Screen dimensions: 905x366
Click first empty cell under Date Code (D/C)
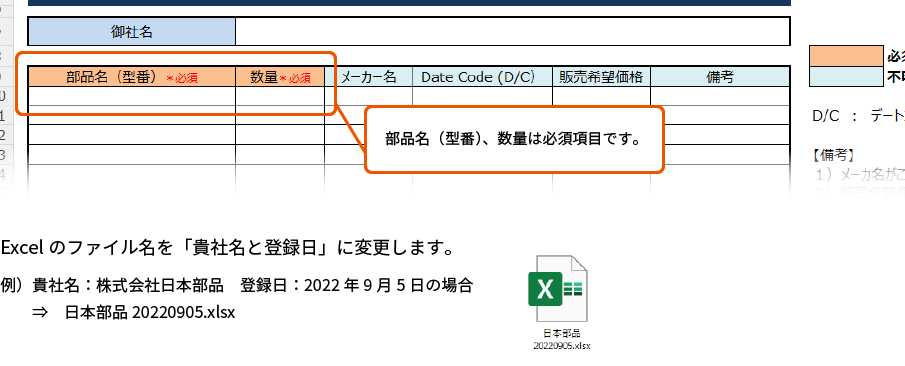[x=483, y=96]
